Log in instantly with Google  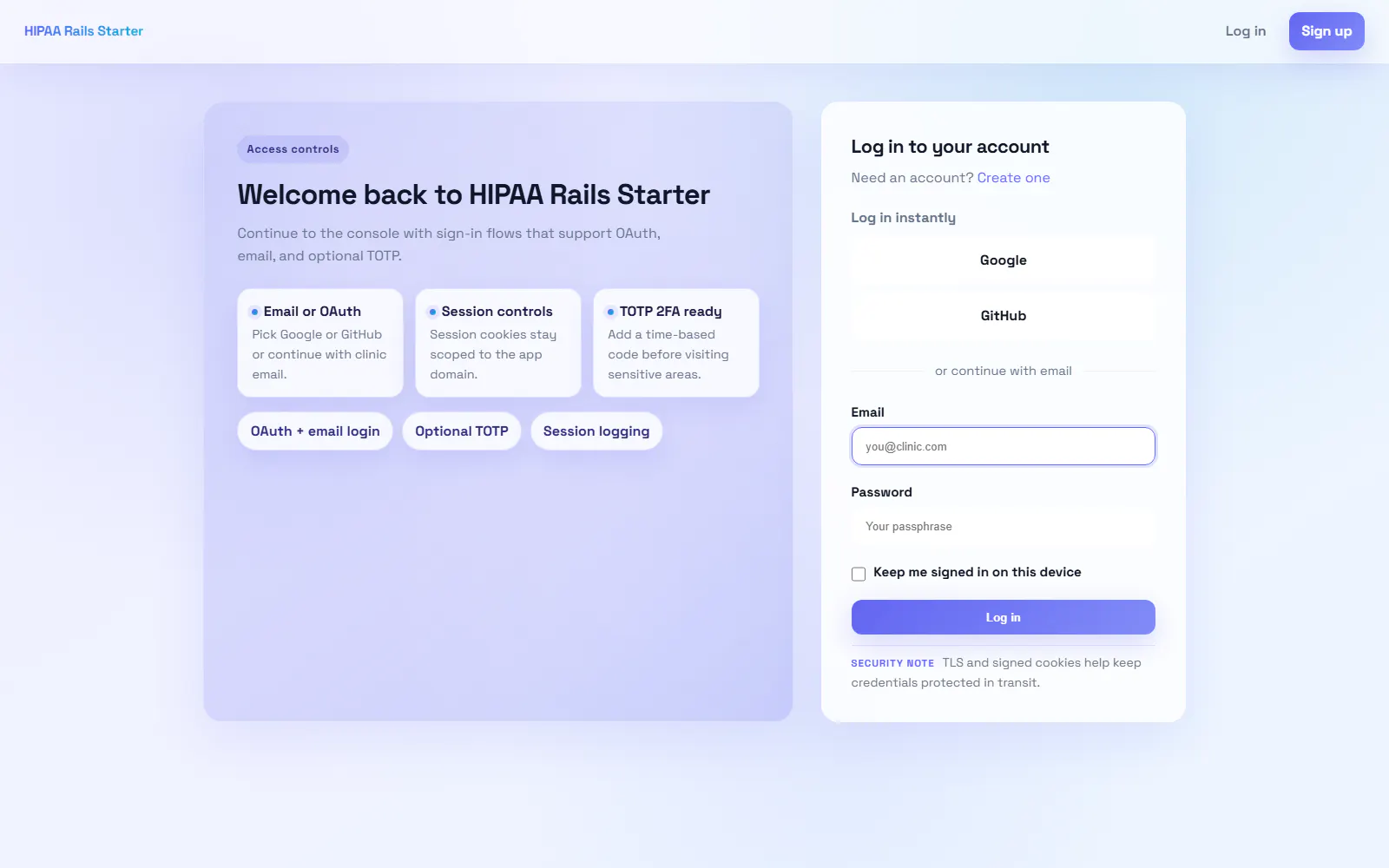coord(1003,260)
